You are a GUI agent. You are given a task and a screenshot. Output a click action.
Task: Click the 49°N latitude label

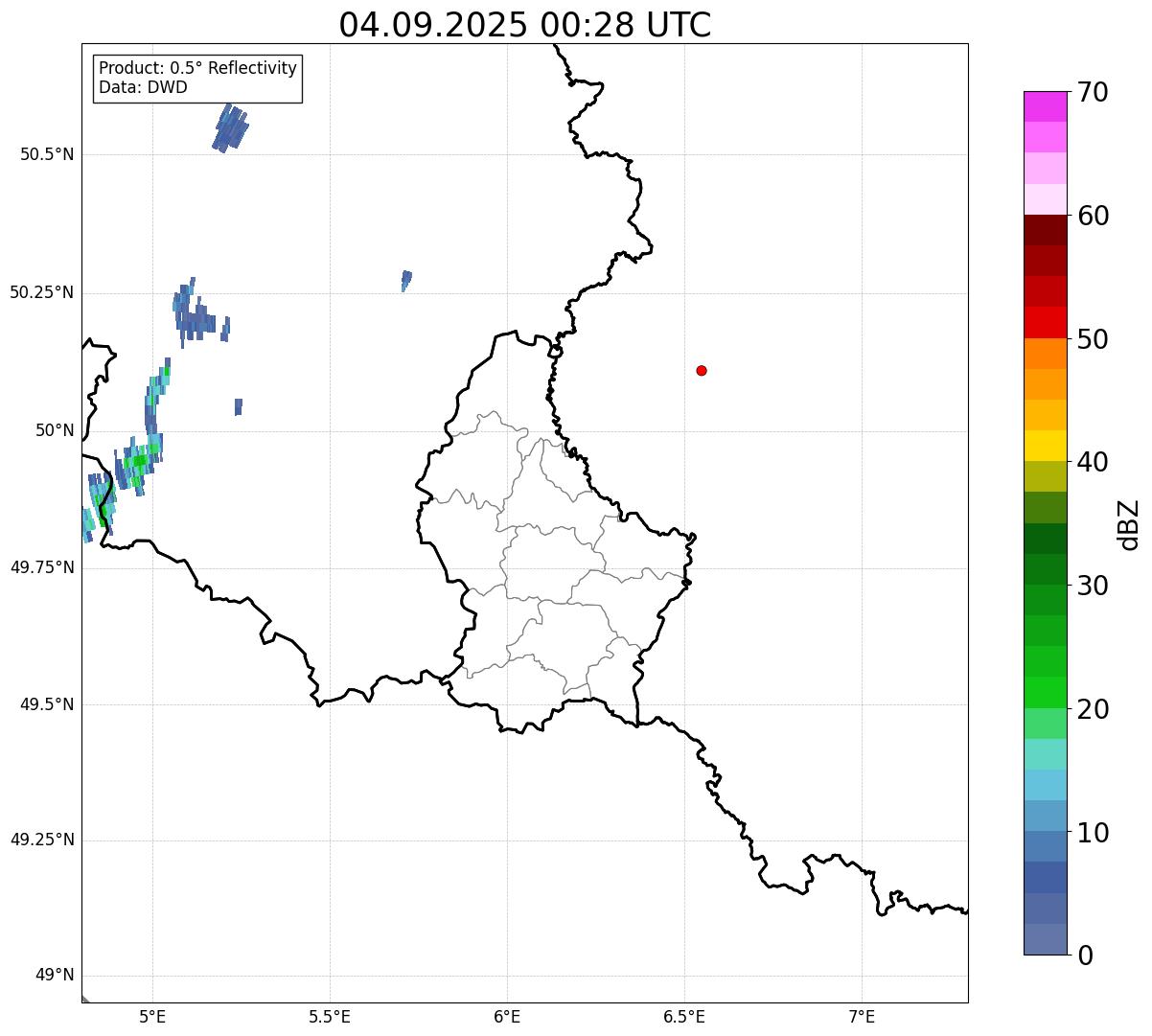pos(55,976)
